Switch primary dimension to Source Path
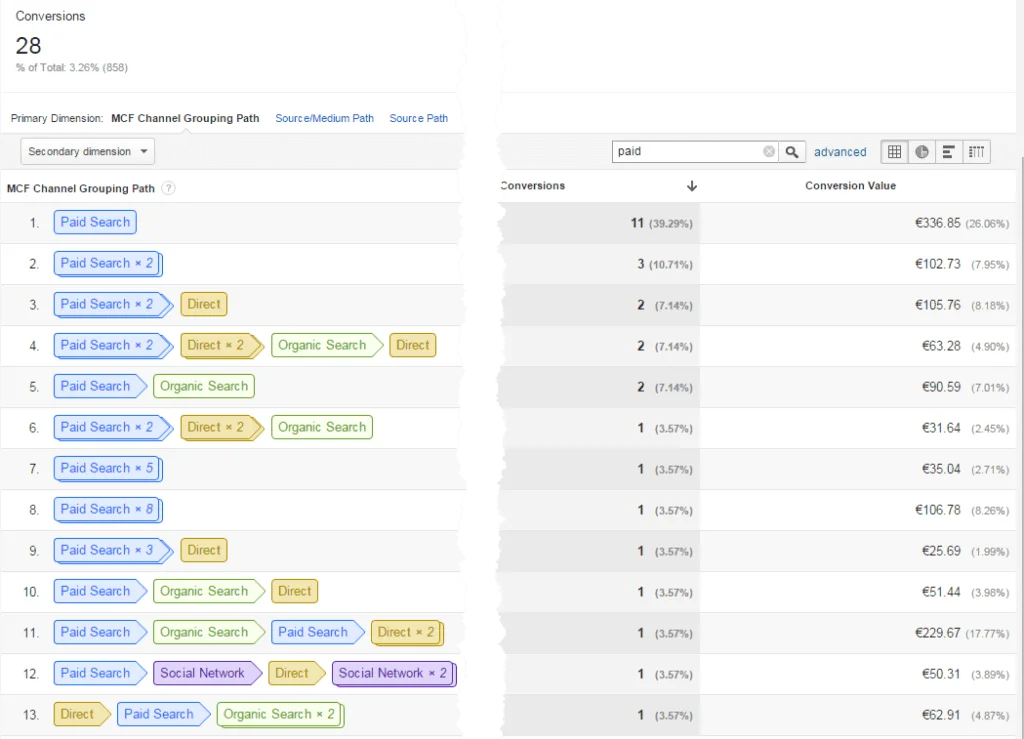 [x=418, y=118]
